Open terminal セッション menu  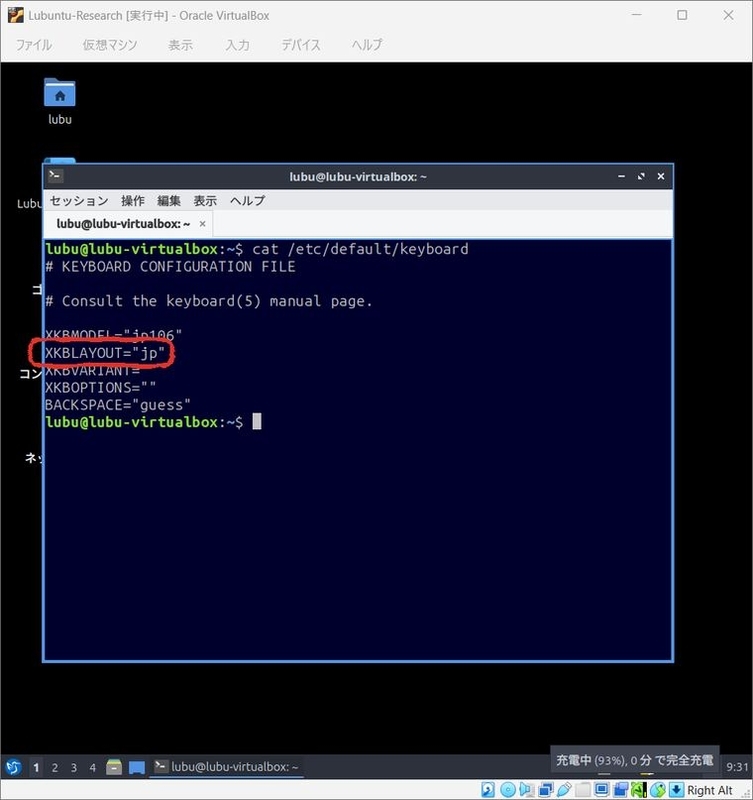(79, 201)
